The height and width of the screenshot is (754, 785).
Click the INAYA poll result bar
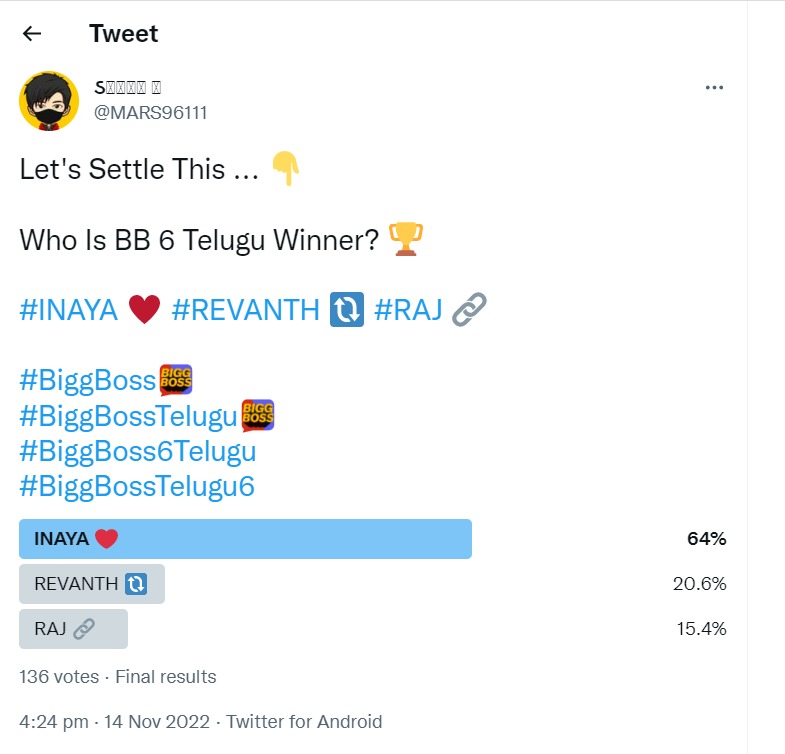(245, 539)
